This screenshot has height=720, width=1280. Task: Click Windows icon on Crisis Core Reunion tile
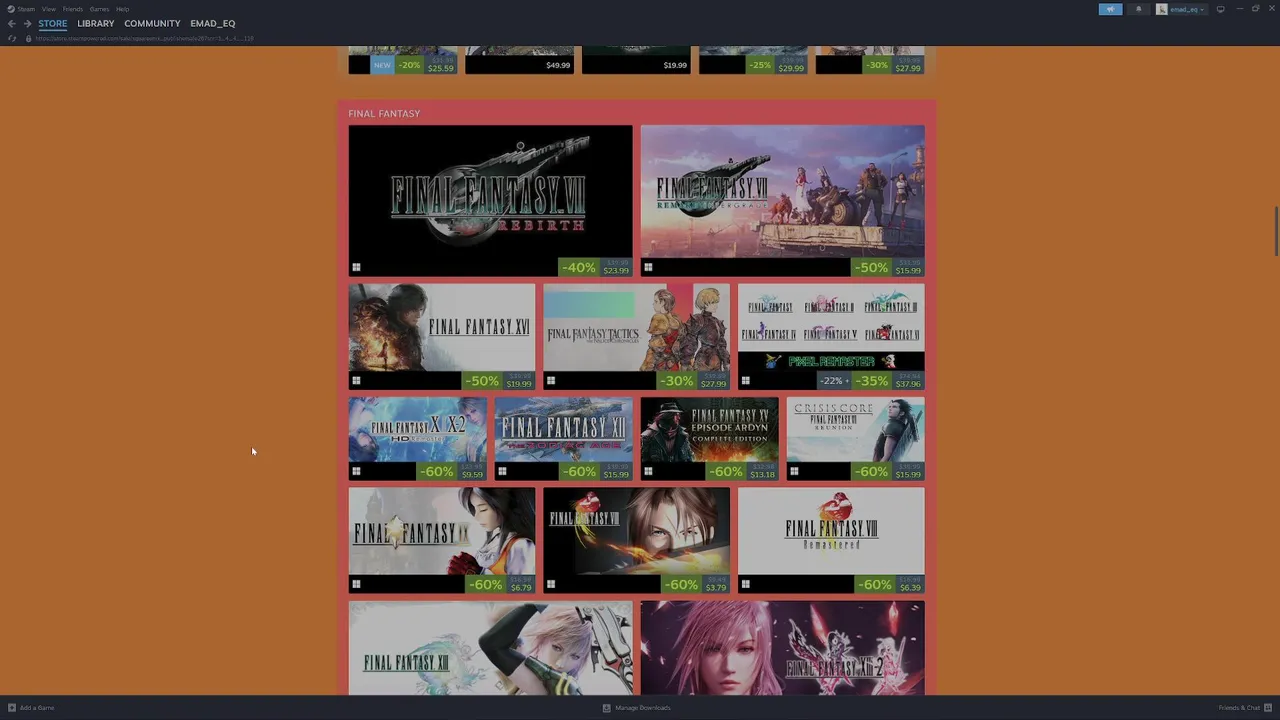(794, 471)
